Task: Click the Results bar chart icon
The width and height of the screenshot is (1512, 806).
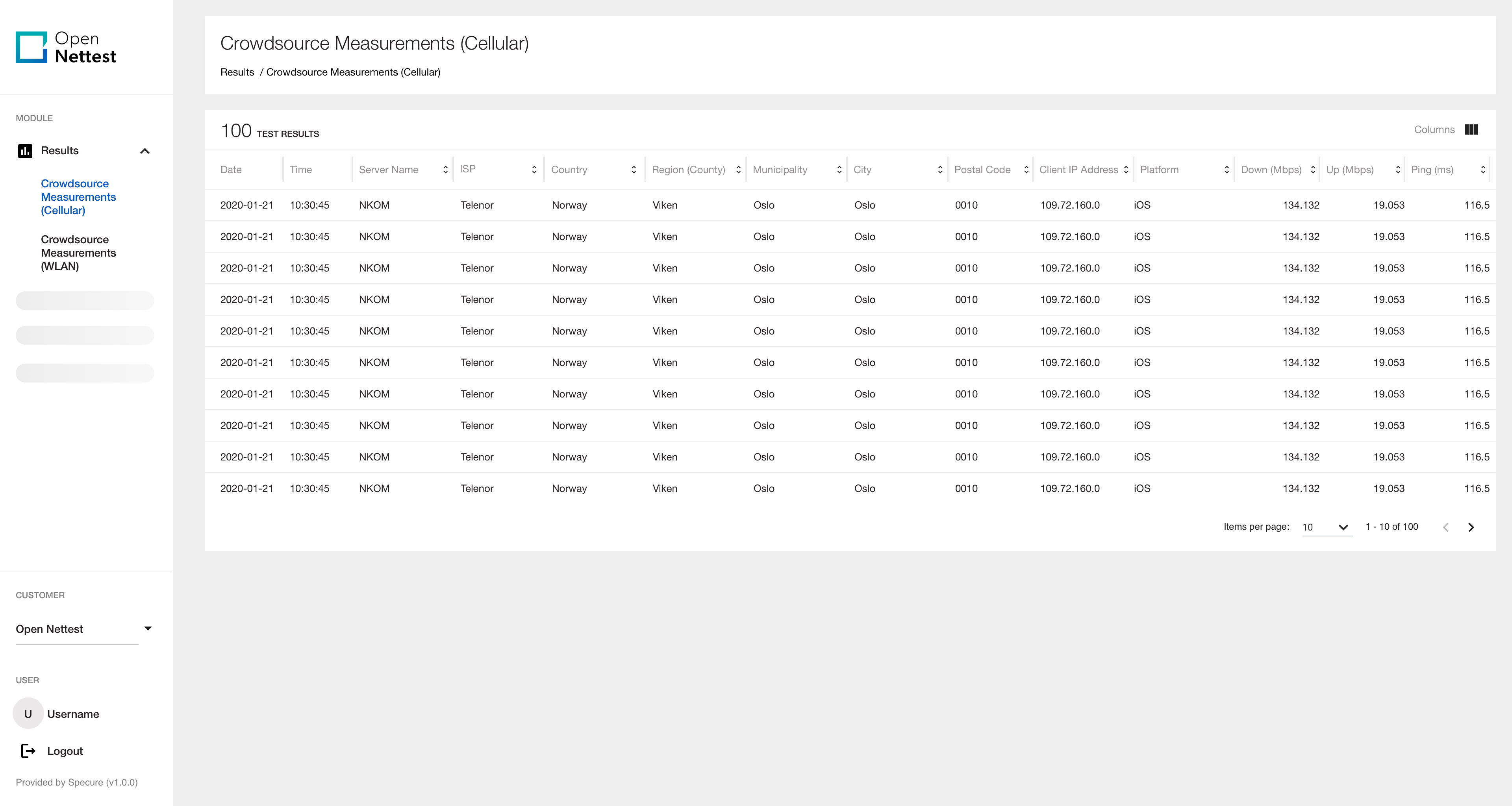Action: pyautogui.click(x=25, y=151)
